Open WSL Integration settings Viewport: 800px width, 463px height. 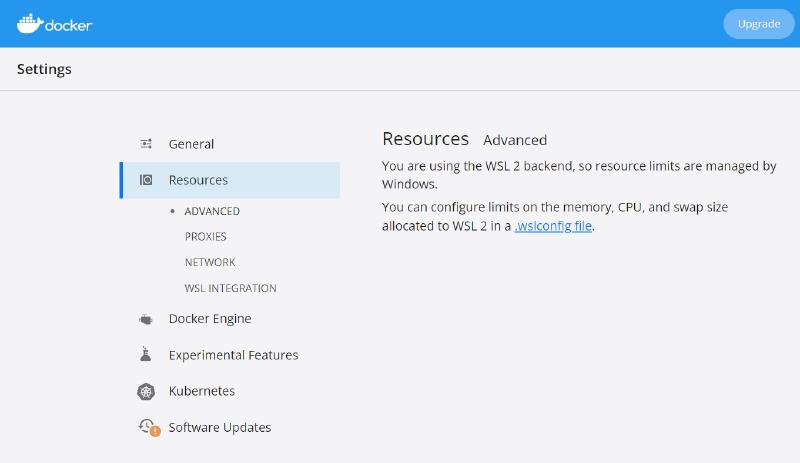230,288
